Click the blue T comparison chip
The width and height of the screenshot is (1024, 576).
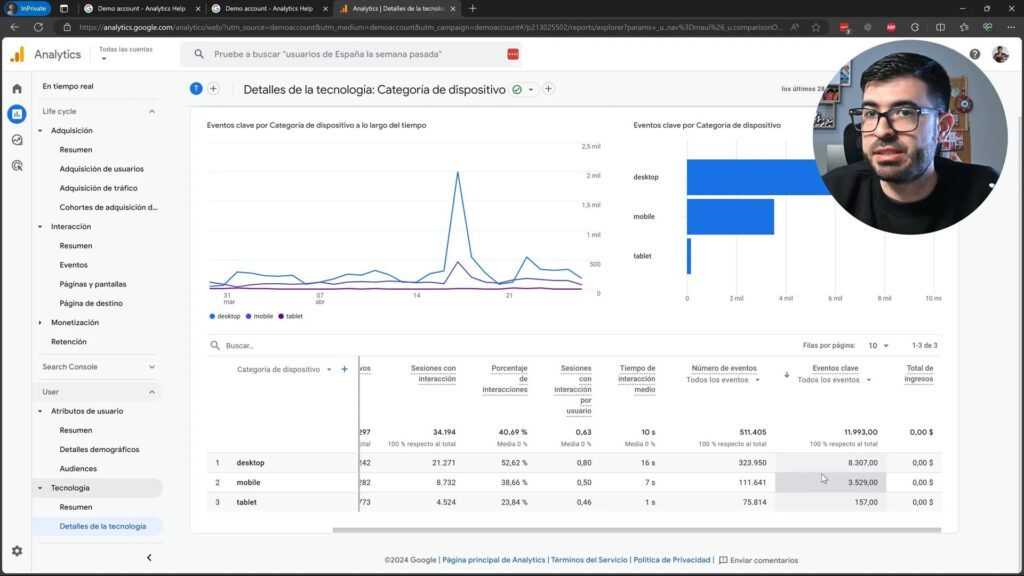[x=196, y=89]
